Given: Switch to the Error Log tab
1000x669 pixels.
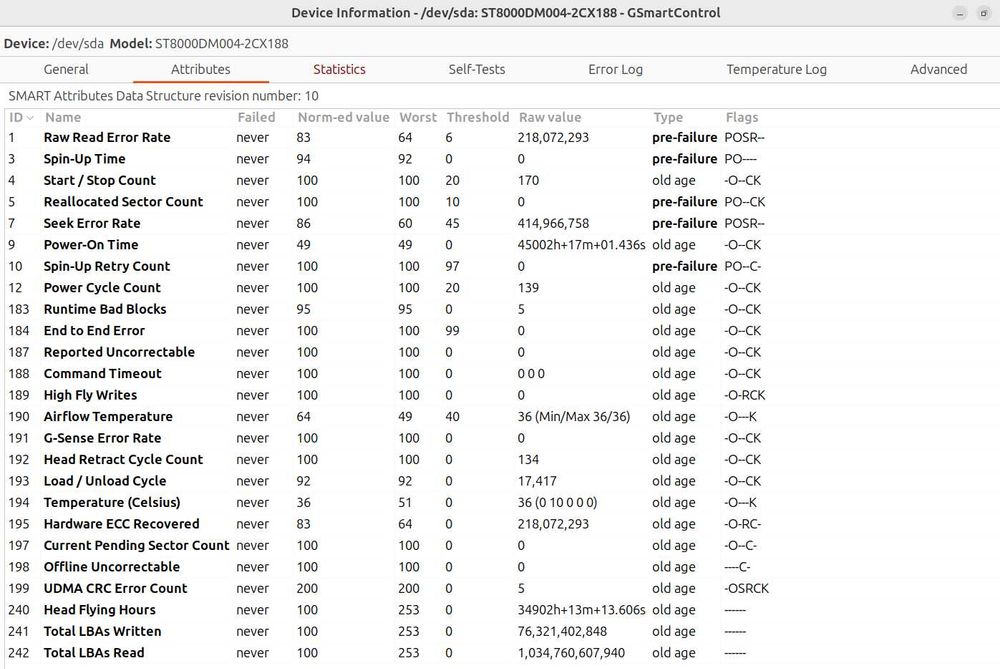Looking at the screenshot, I should point(615,70).
